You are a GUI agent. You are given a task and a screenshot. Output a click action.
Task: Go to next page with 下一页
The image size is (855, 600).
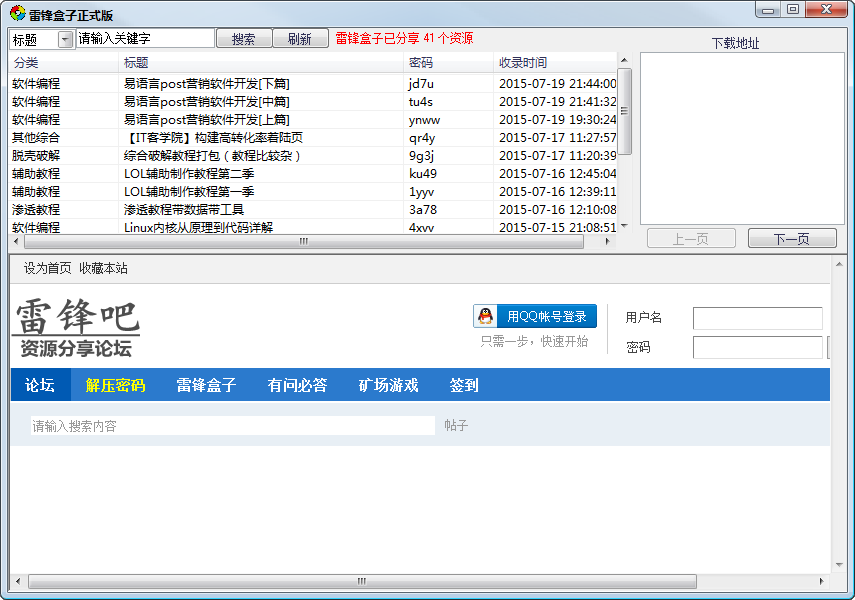(x=792, y=238)
